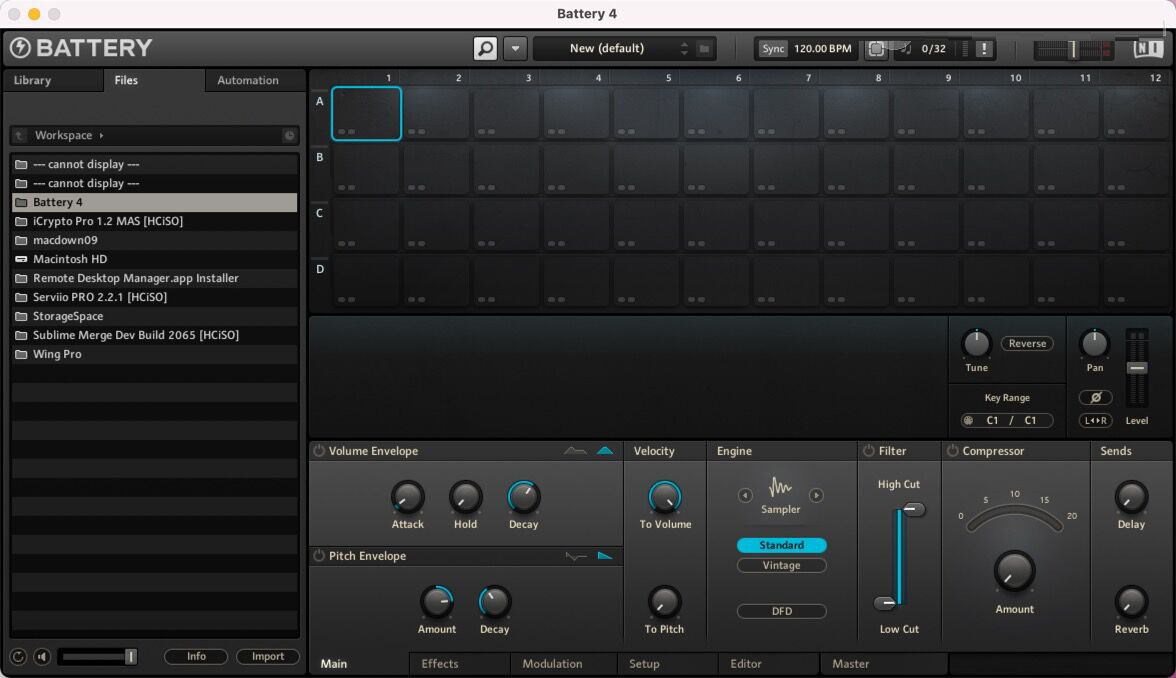Toggle Volume Envelope power button
1176x678 pixels.
pos(319,451)
